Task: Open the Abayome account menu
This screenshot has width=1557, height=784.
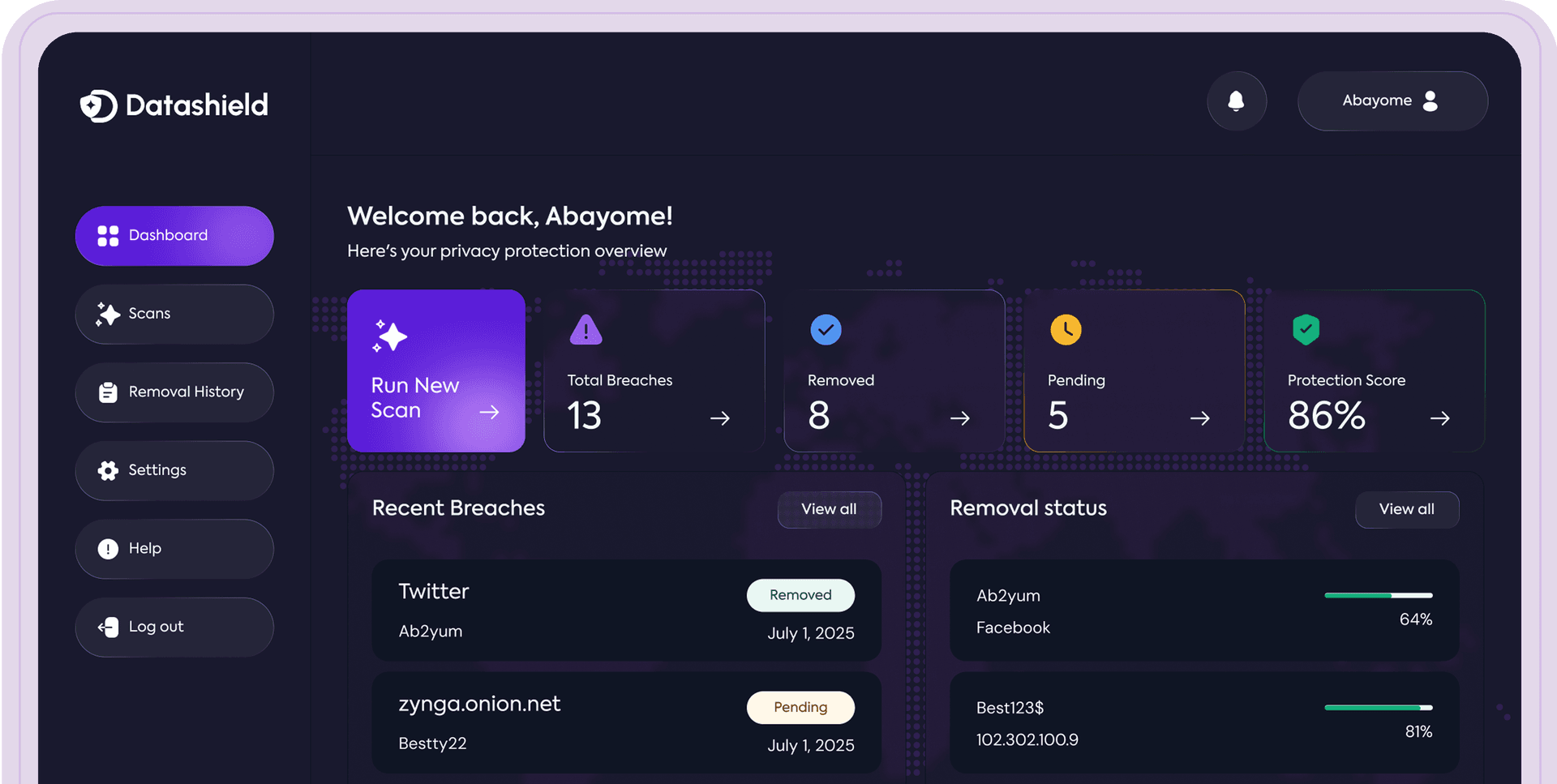Action: tap(1392, 101)
